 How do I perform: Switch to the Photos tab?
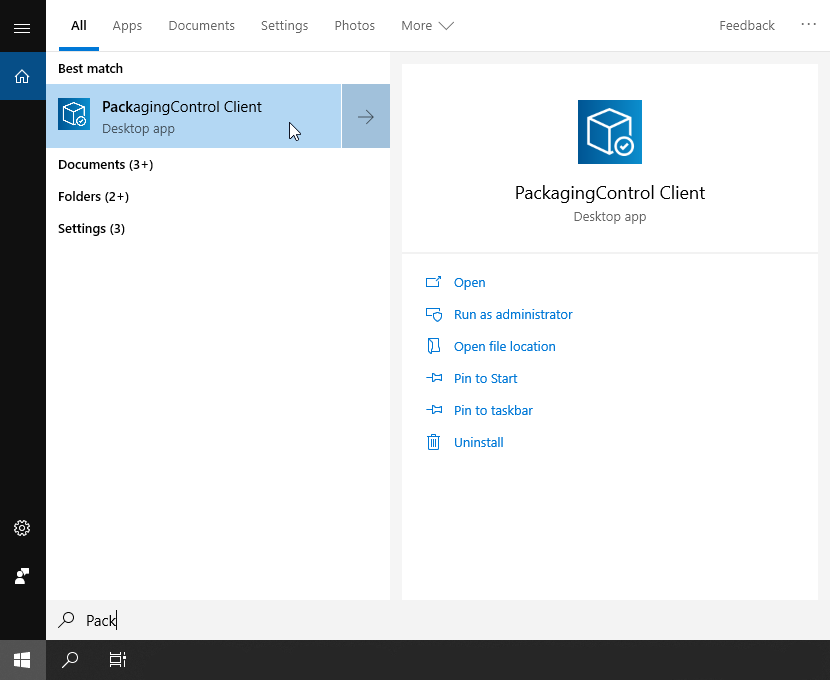tap(354, 26)
